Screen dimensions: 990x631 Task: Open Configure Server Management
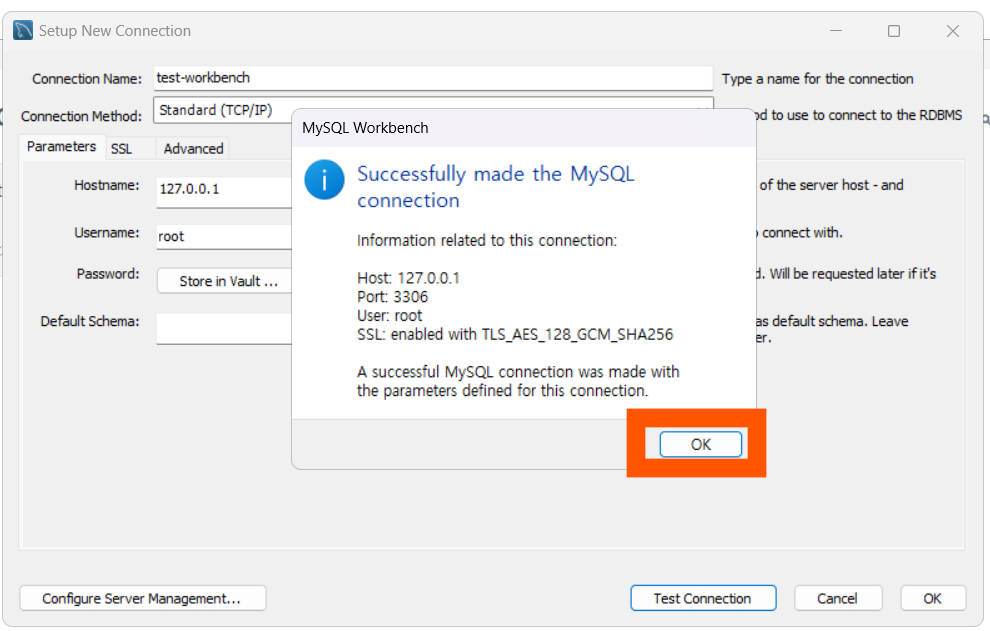click(x=143, y=598)
